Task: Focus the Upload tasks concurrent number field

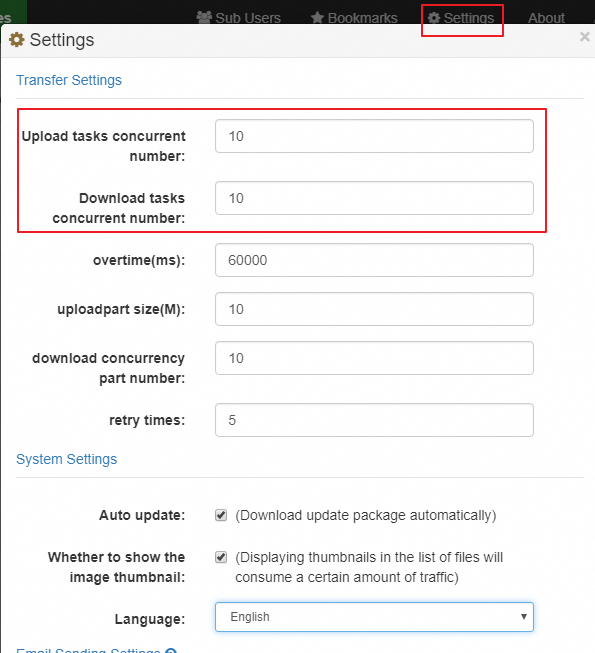Action: [x=374, y=136]
